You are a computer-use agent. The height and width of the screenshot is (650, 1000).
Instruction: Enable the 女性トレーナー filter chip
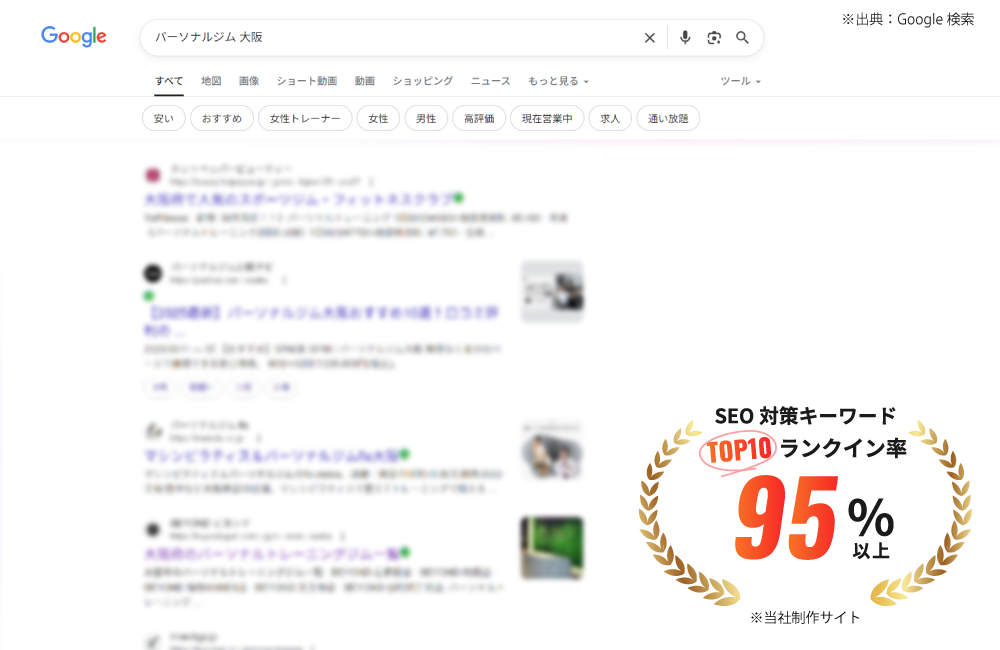[305, 119]
